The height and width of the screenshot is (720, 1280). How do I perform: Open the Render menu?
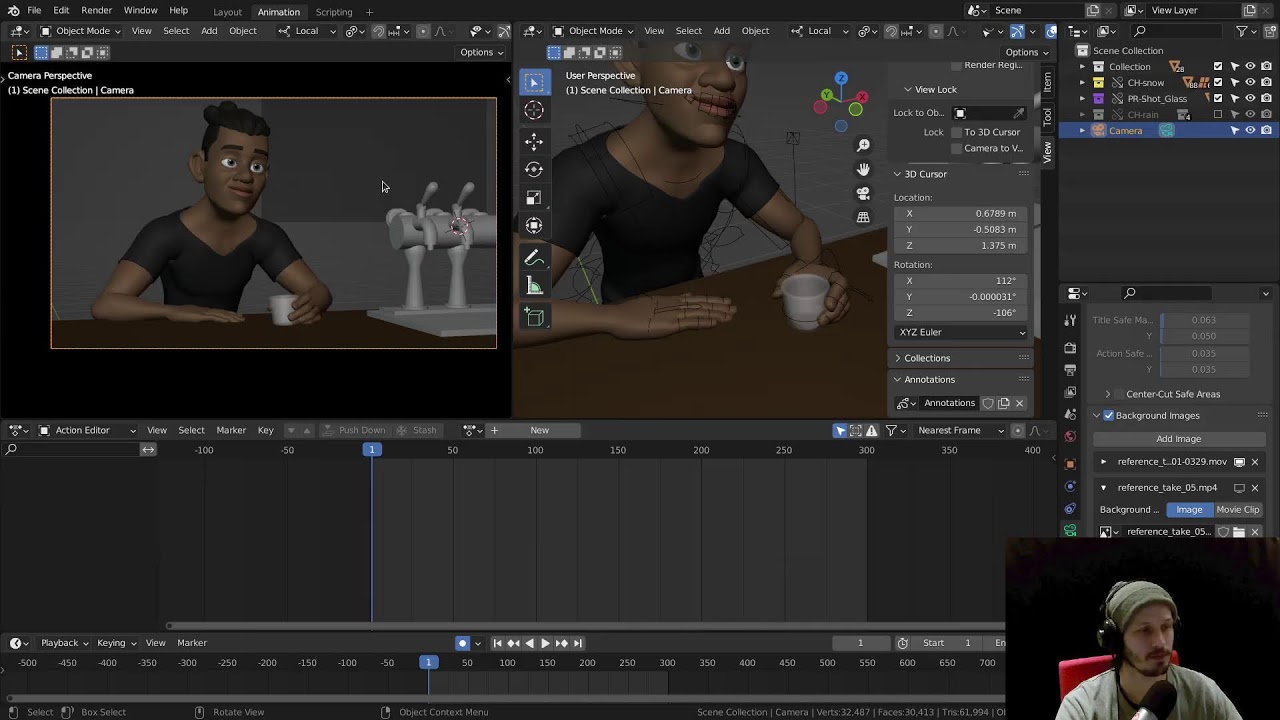pyautogui.click(x=96, y=10)
